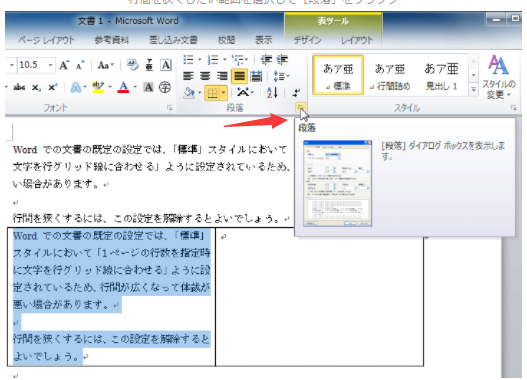Open the ページ レイアウト tab

tap(46, 40)
